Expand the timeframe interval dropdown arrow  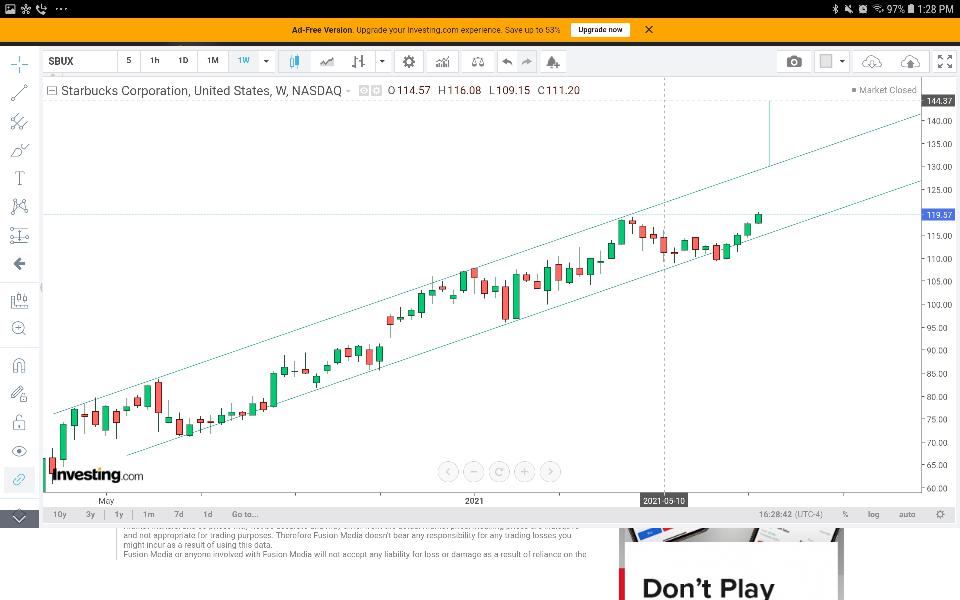(x=266, y=61)
